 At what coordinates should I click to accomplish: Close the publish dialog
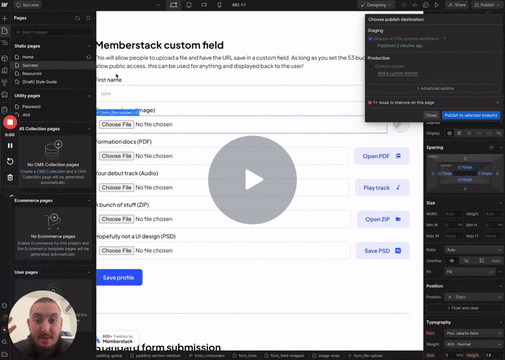click(431, 115)
